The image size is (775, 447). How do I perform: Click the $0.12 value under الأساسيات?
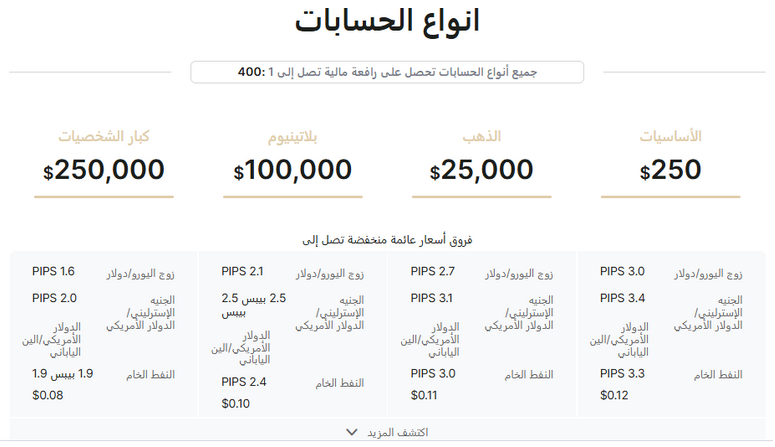(614, 394)
